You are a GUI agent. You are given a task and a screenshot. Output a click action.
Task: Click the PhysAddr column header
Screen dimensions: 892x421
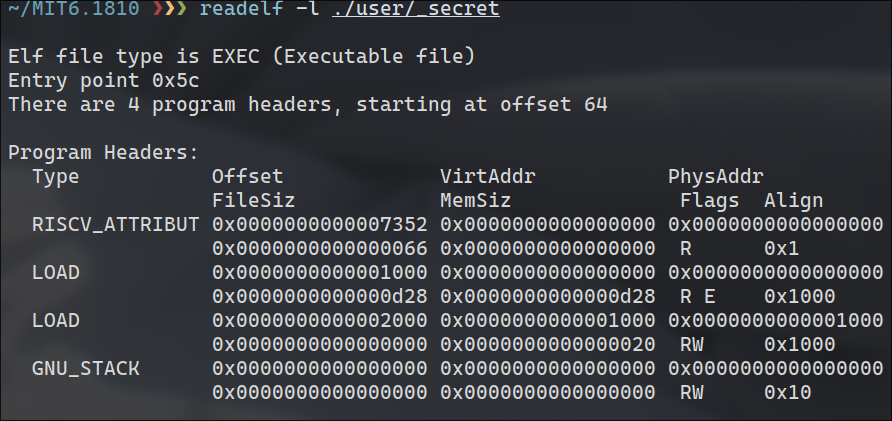point(715,177)
